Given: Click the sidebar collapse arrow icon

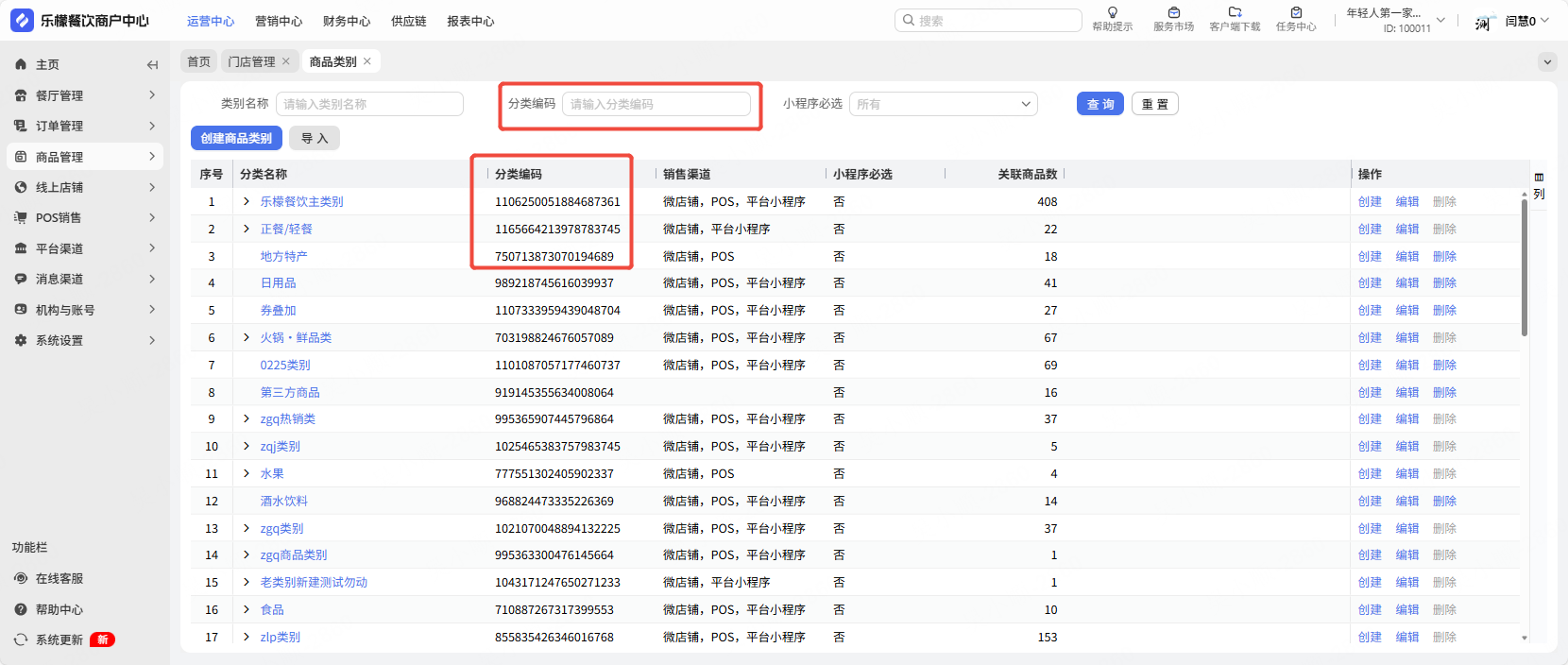Looking at the screenshot, I should (152, 64).
